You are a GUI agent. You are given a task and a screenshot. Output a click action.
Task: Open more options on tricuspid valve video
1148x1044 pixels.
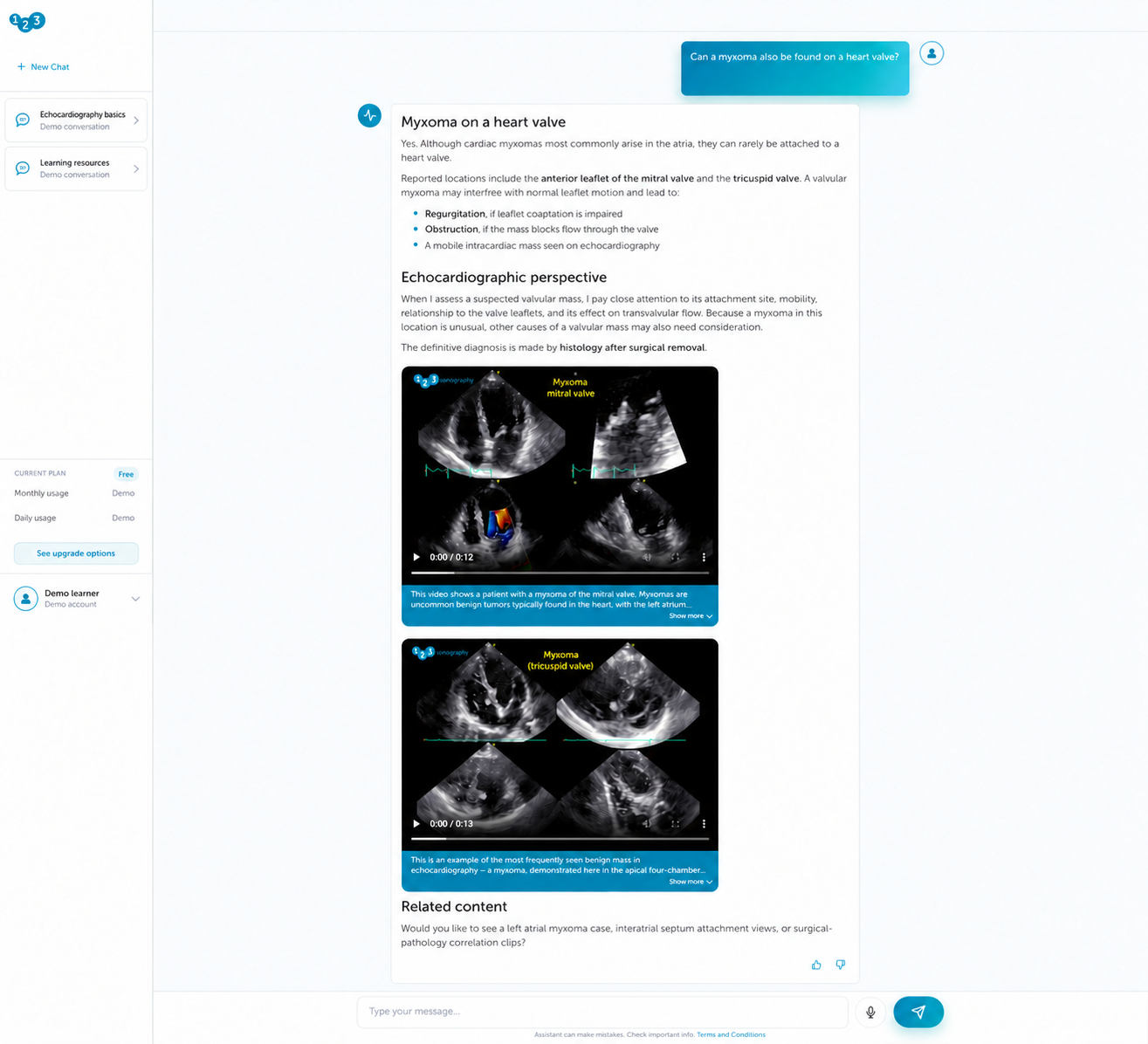tap(704, 823)
